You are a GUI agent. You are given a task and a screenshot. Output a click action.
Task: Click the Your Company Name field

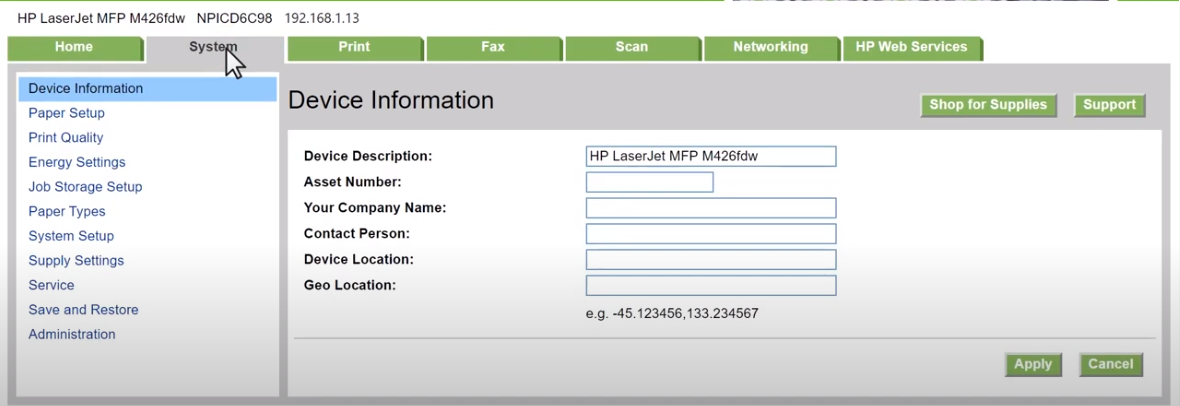point(711,208)
